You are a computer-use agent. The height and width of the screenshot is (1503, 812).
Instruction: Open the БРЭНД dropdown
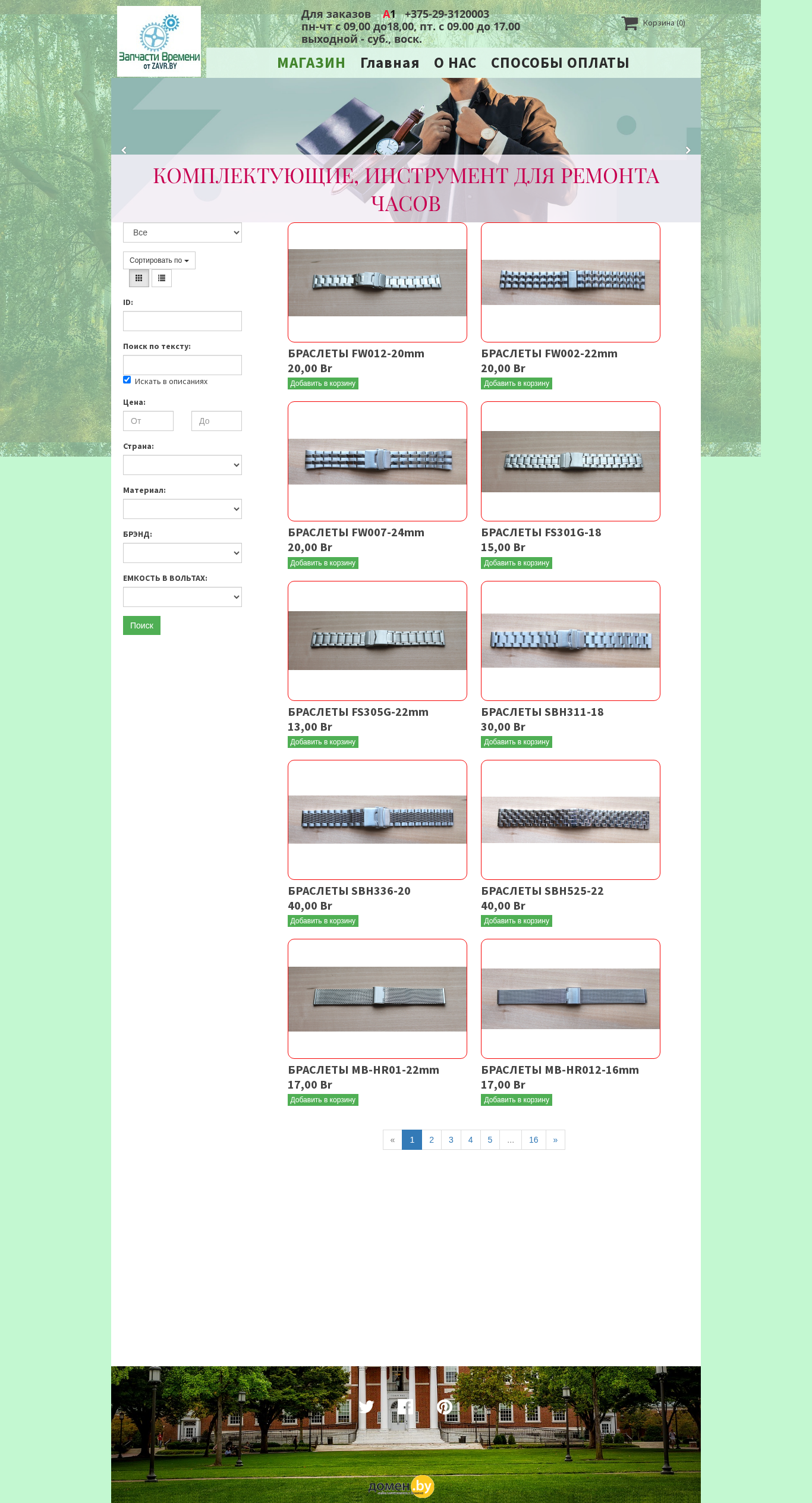coord(182,553)
